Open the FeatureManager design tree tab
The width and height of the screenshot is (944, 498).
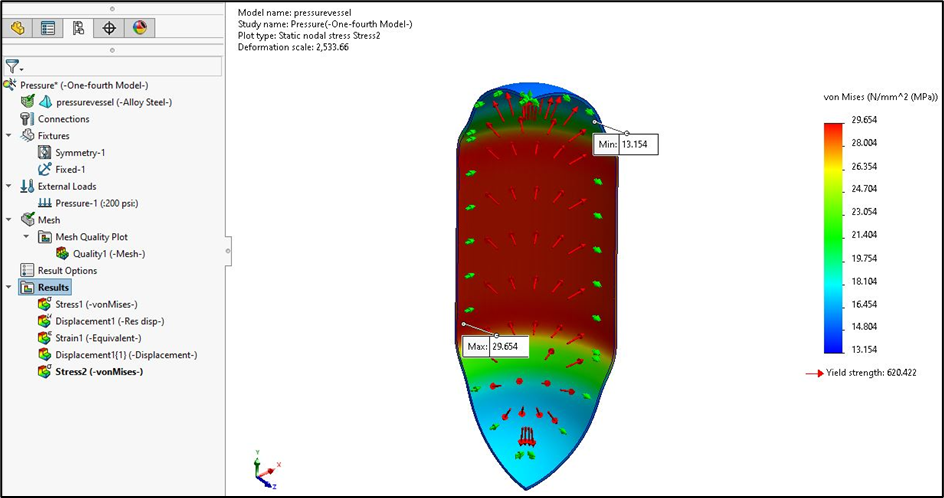click(x=17, y=28)
